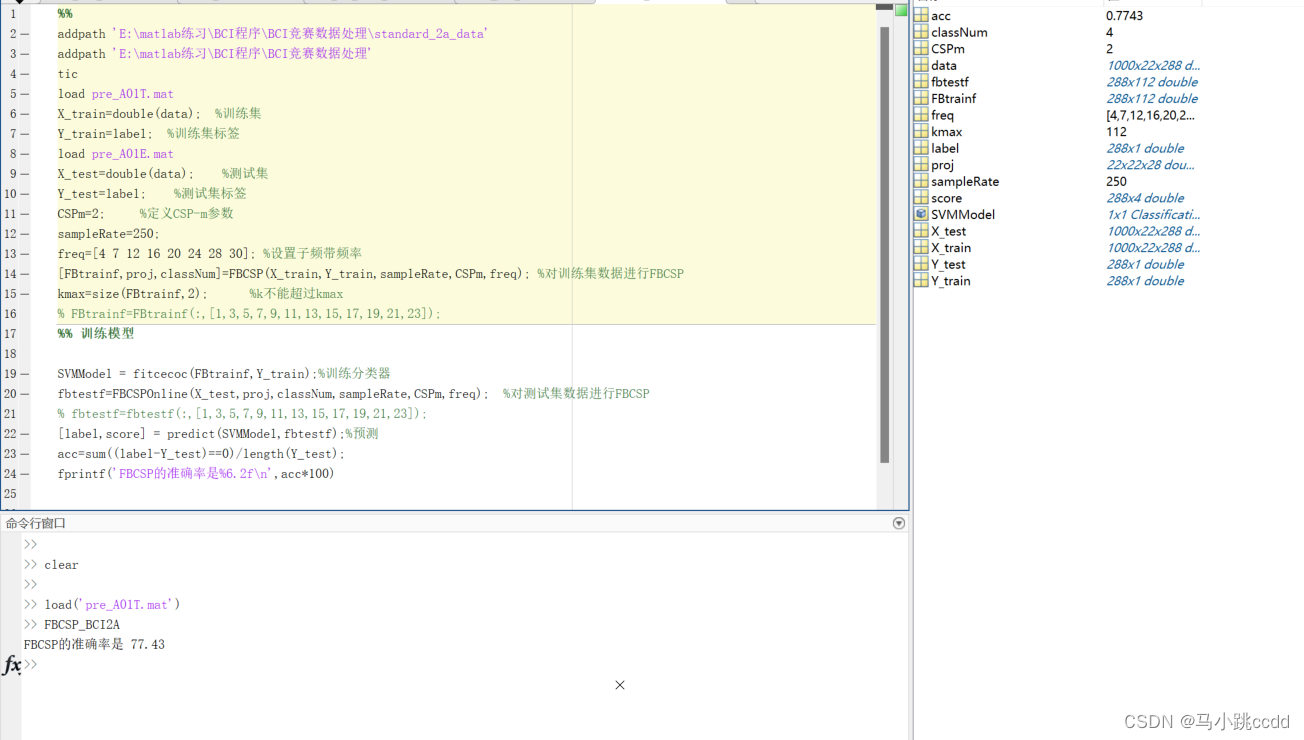The width and height of the screenshot is (1304, 740).
Task: Collapse the Command Window using its circular arrow button
Action: 898,522
